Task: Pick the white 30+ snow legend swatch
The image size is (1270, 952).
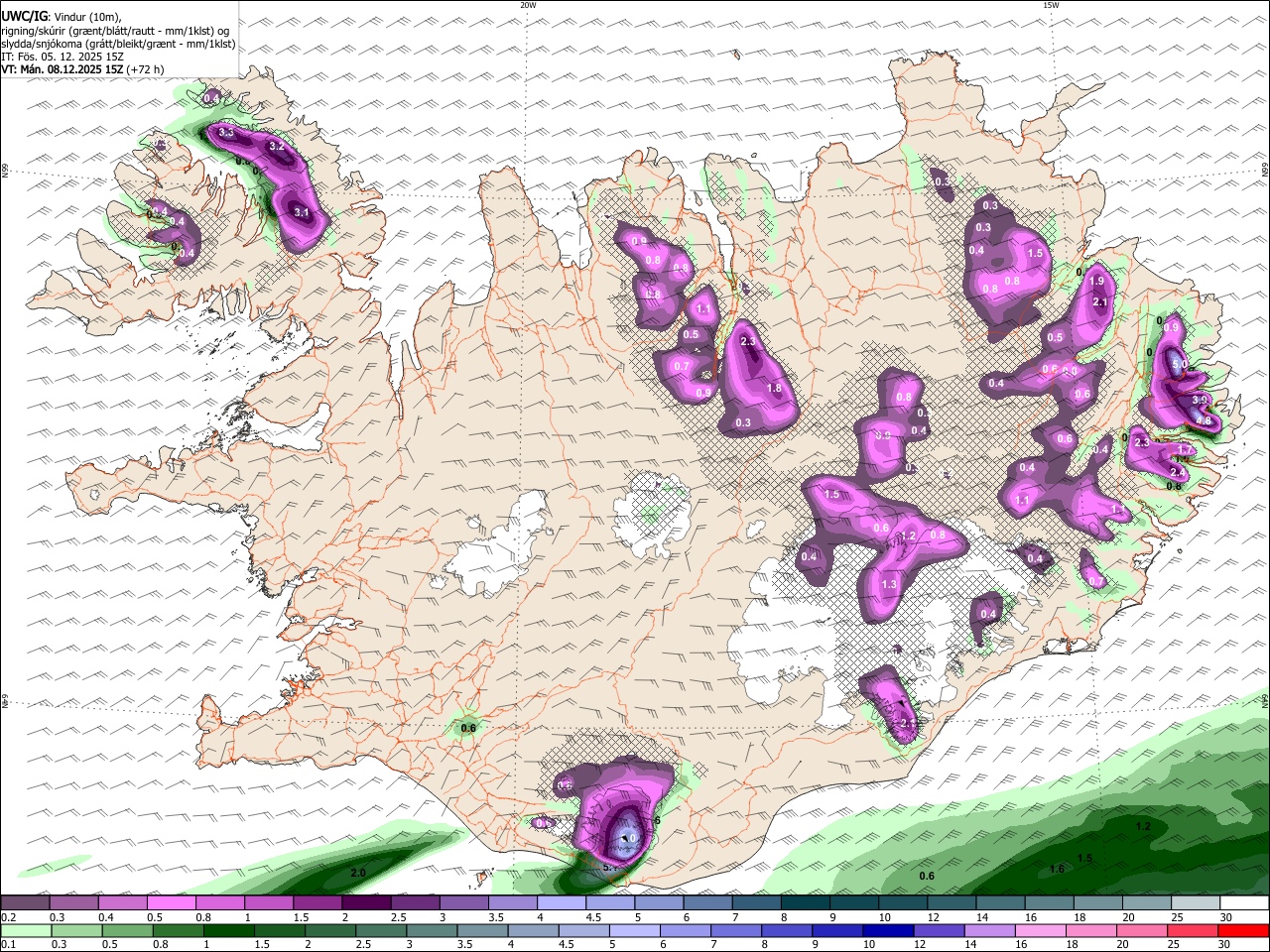Action: pyautogui.click(x=1244, y=903)
